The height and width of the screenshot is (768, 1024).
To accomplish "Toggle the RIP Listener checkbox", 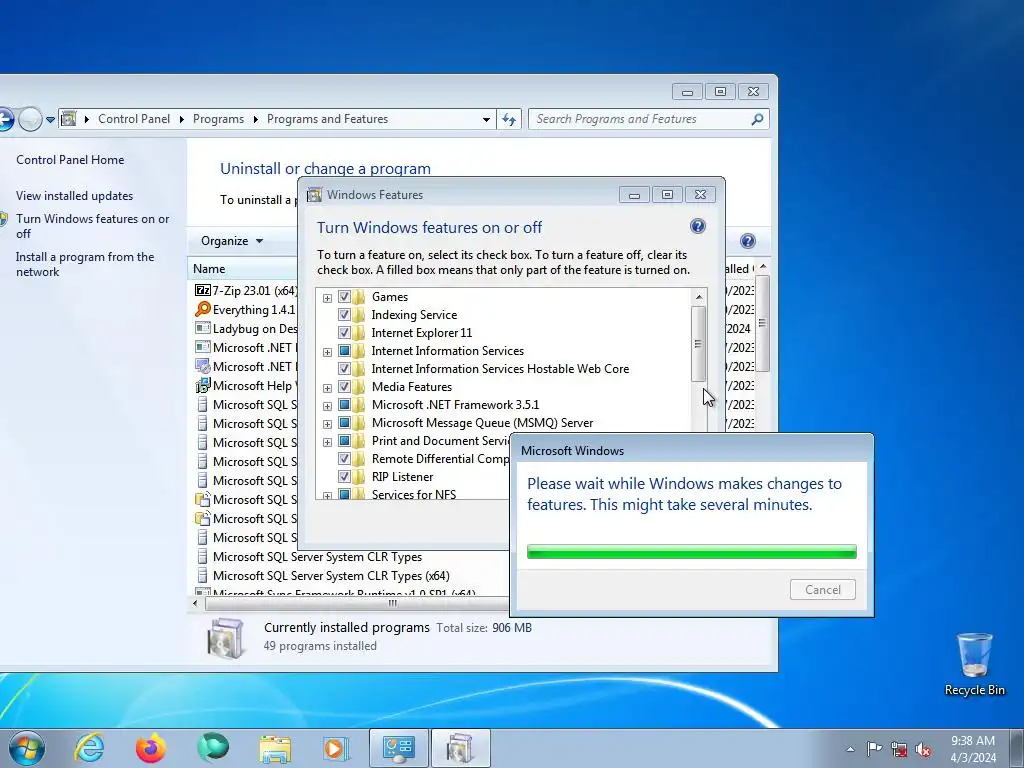I will (344, 477).
